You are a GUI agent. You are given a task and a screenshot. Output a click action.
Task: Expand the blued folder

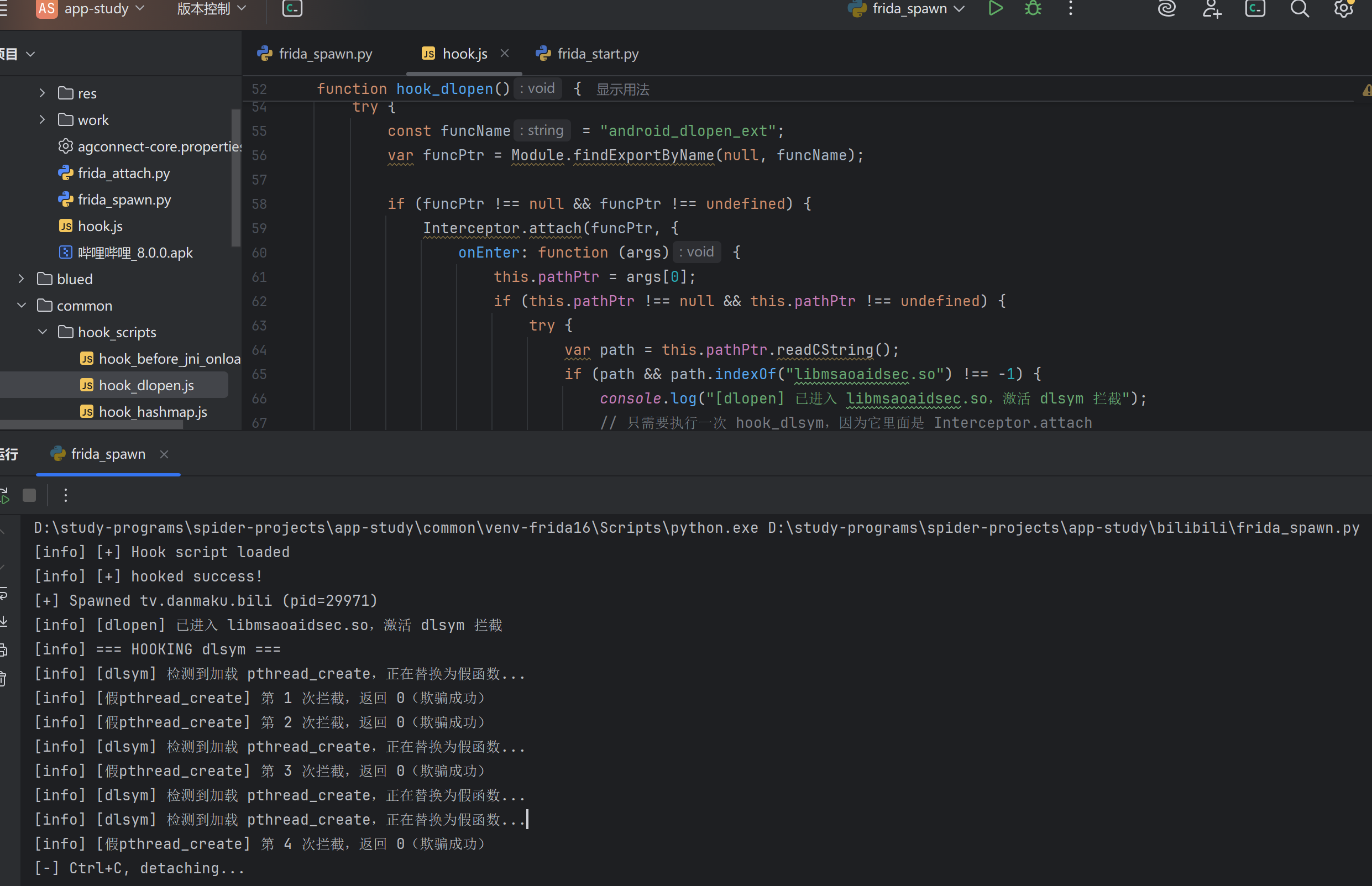(22, 279)
